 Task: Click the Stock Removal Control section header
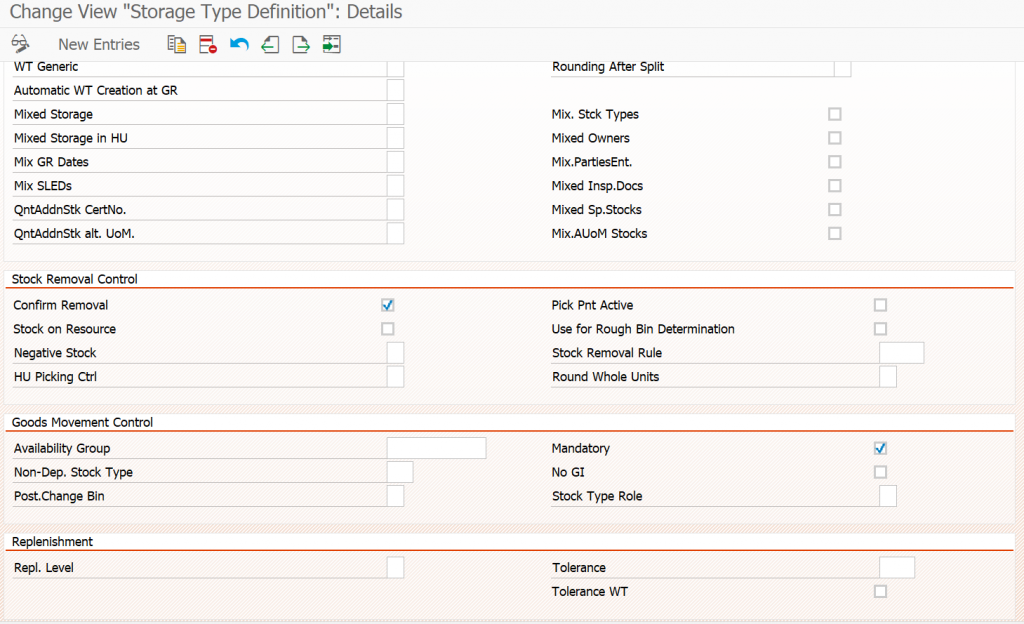point(74,279)
